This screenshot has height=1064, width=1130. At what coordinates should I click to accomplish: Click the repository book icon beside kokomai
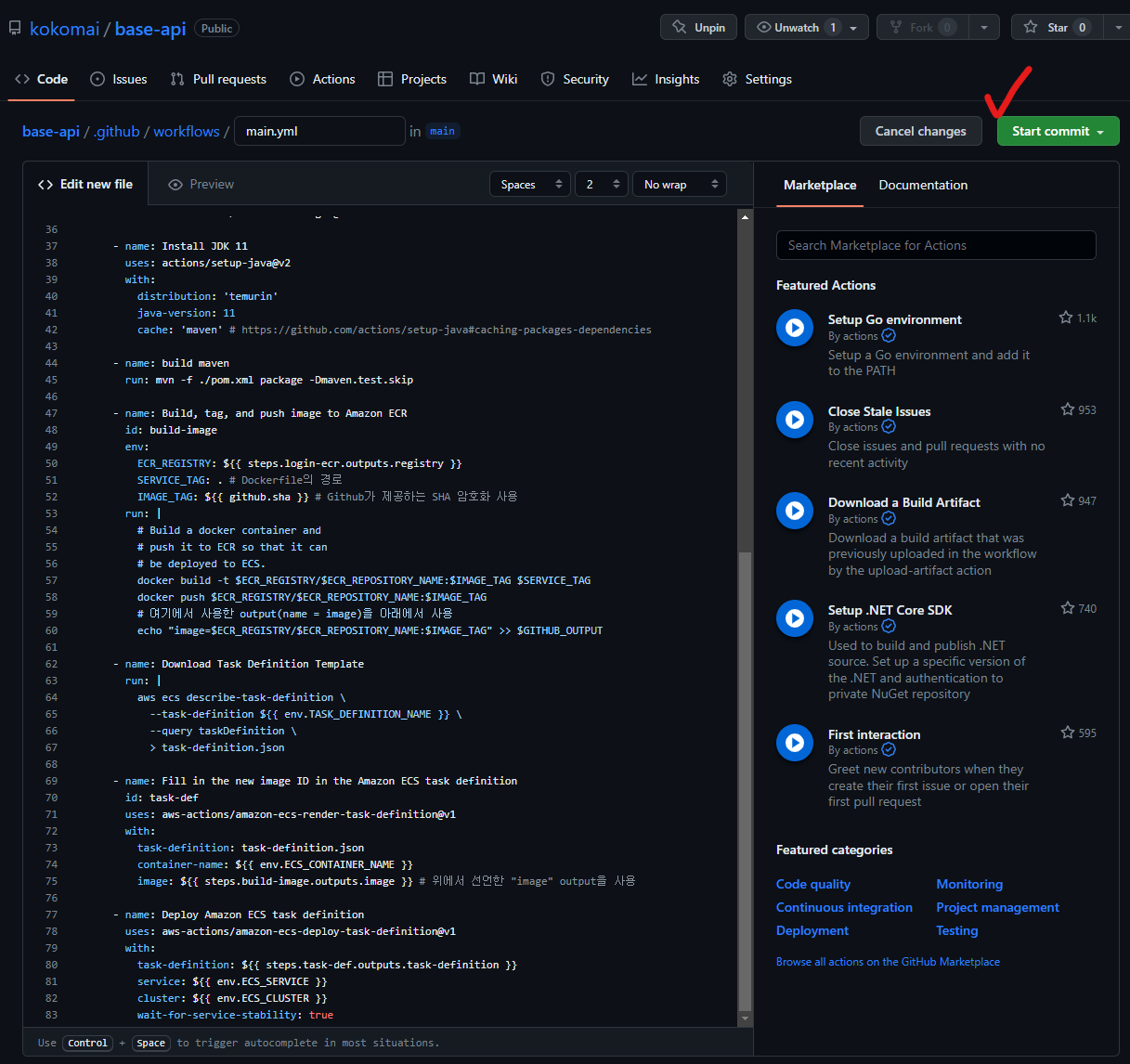point(15,29)
